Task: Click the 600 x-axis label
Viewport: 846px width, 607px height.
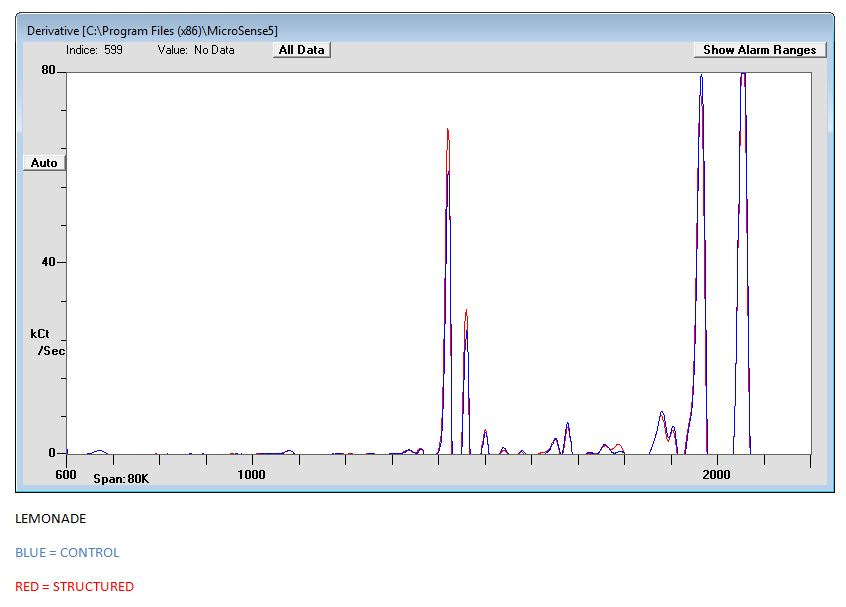Action: pyautogui.click(x=66, y=475)
